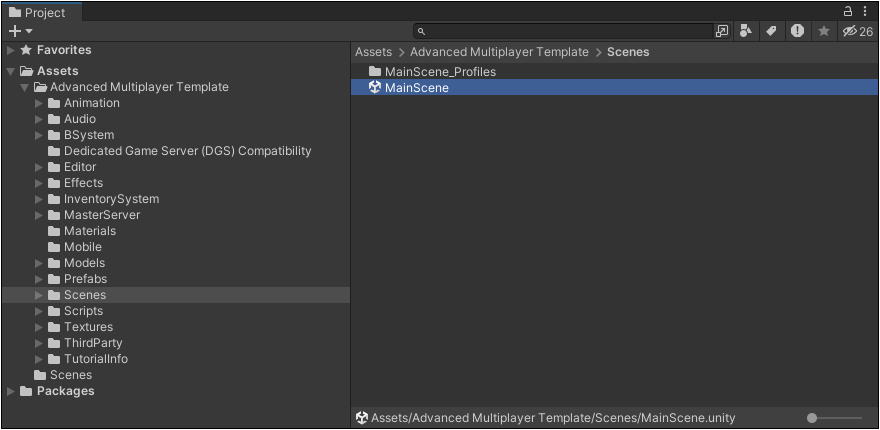Expand the Textures folder arrow

[39, 327]
